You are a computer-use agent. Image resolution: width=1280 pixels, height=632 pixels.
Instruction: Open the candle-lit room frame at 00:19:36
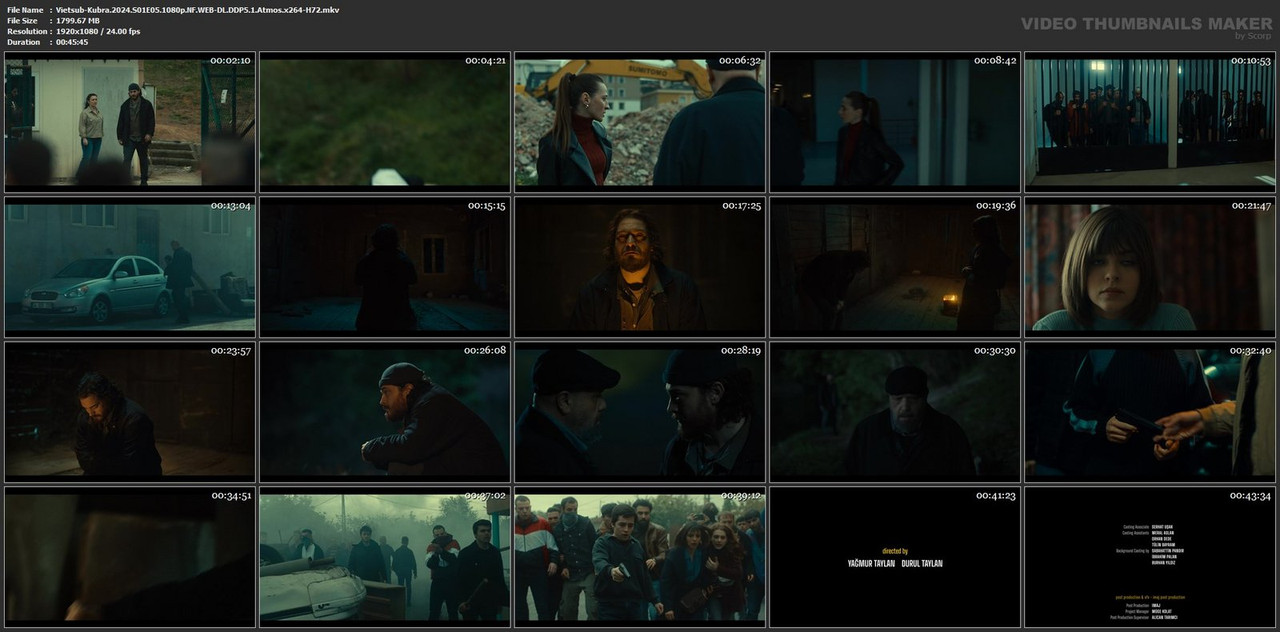895,267
